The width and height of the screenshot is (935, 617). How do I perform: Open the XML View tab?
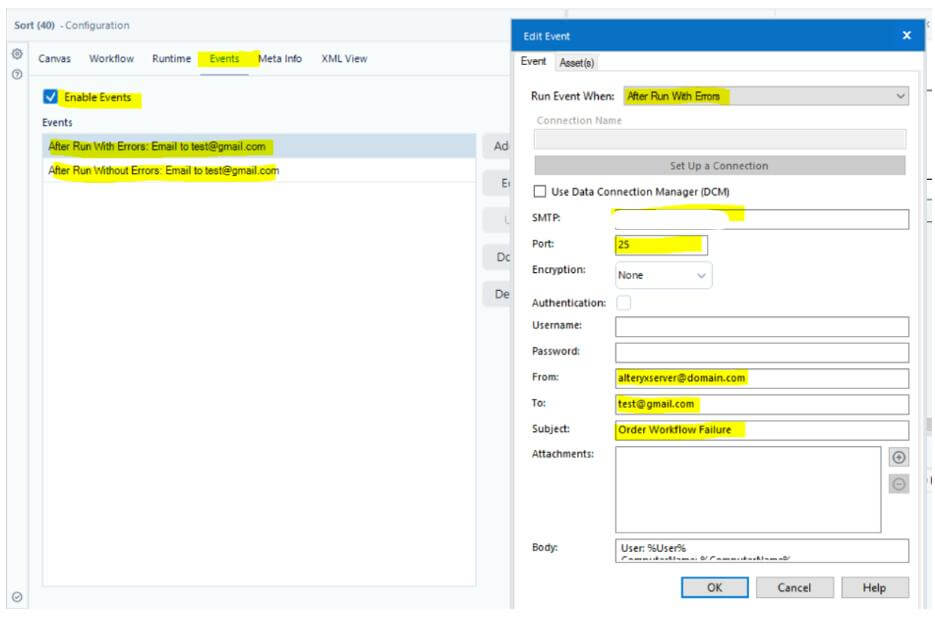344,58
